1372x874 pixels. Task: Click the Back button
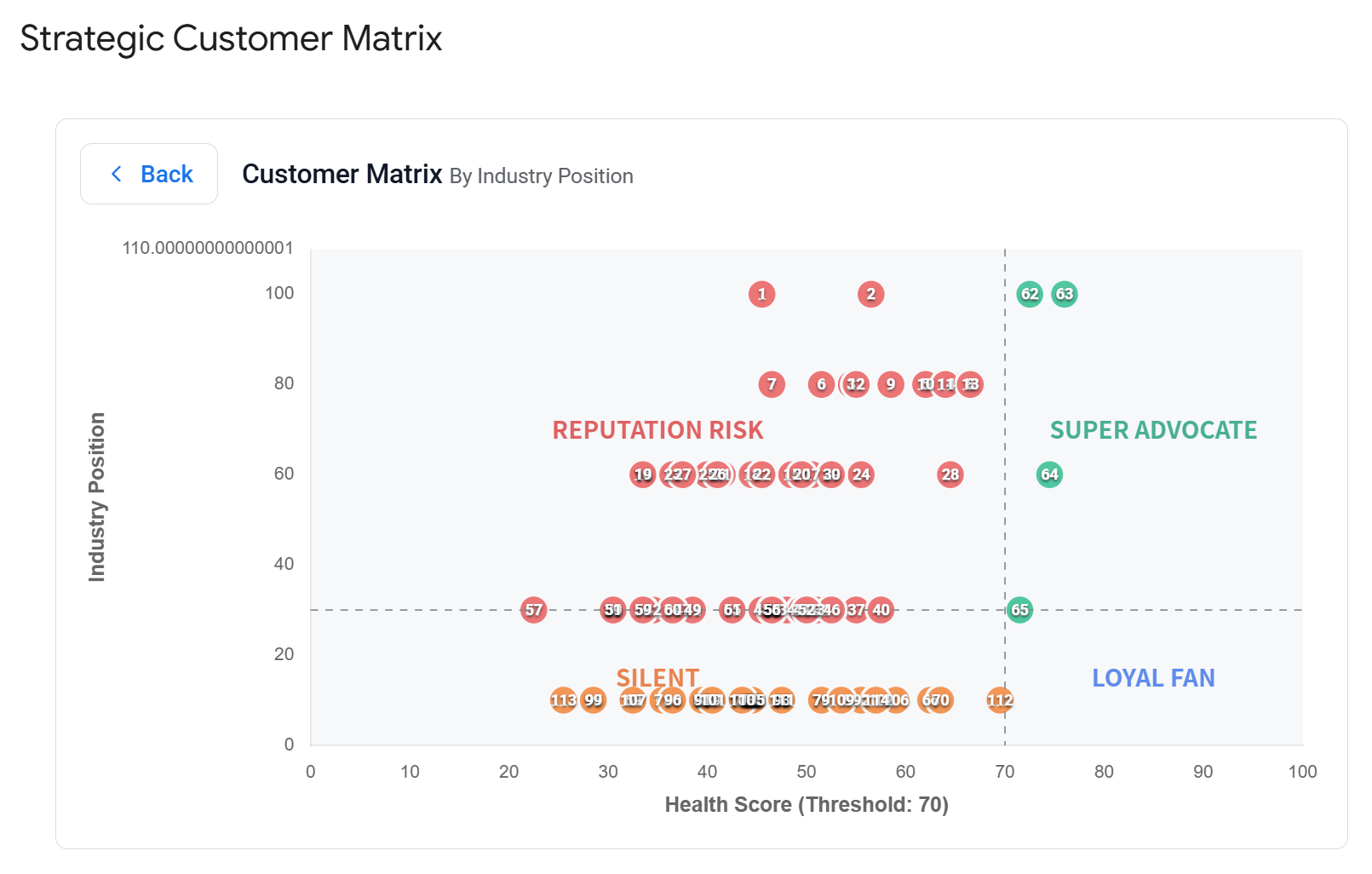point(149,174)
